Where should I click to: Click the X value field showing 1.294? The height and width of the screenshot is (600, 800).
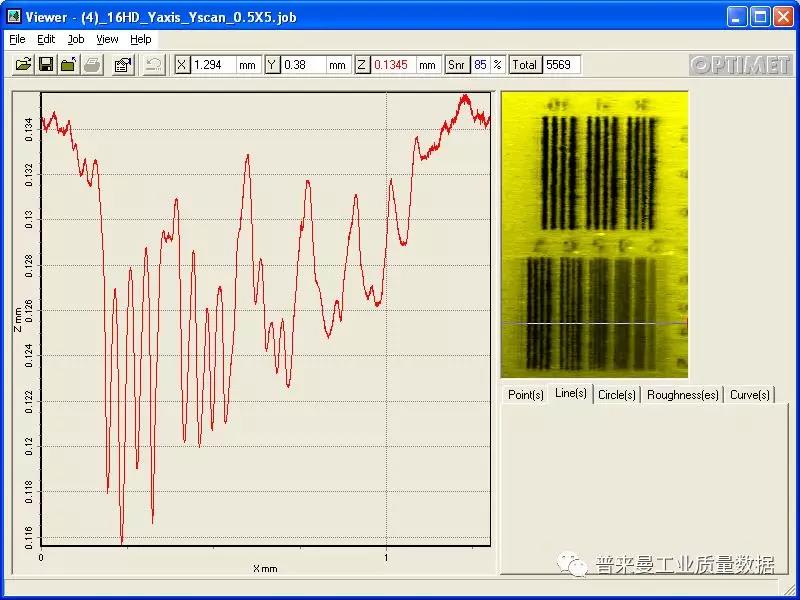pyautogui.click(x=213, y=65)
